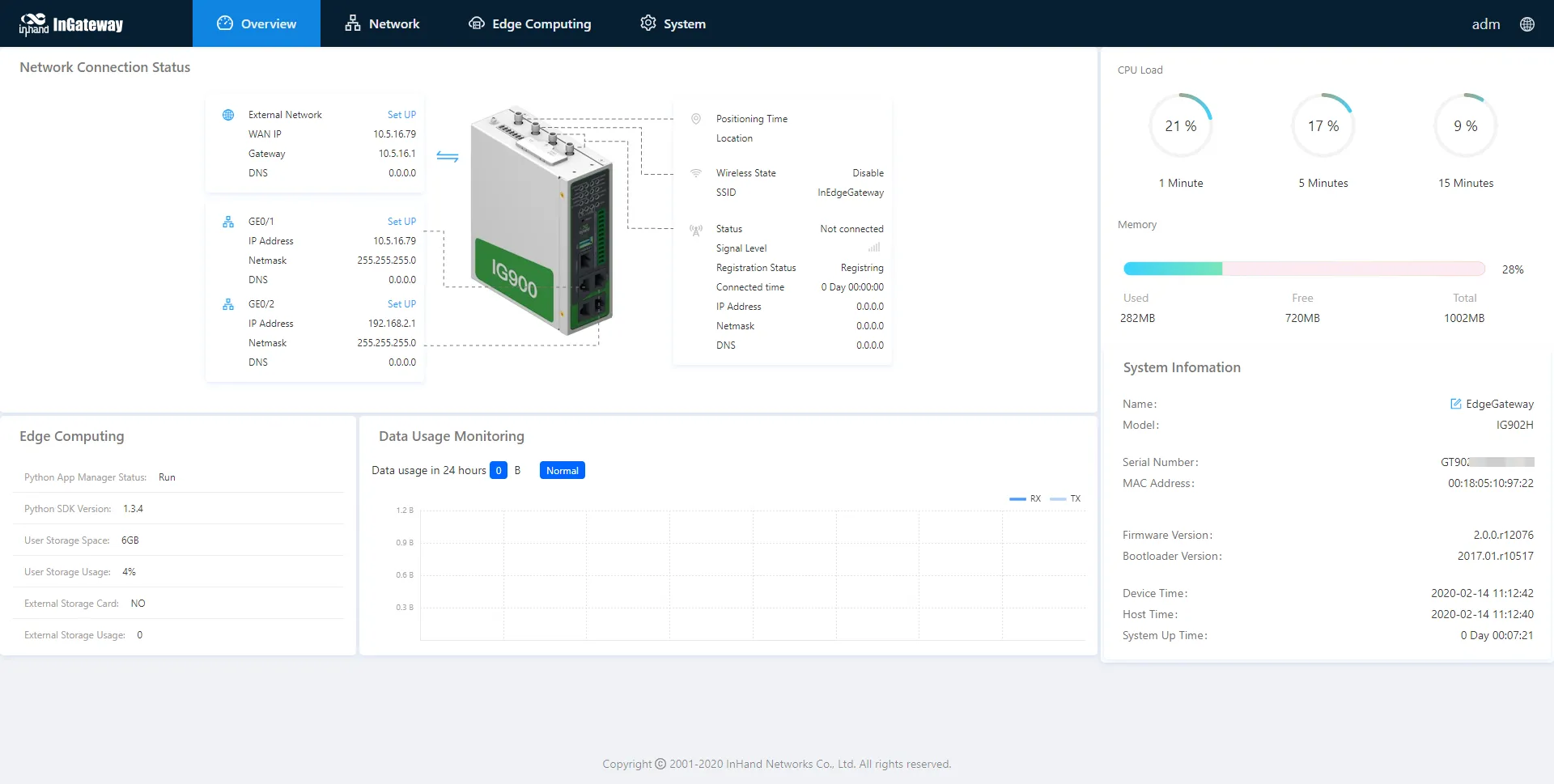Click the Signal Level bars icon

[874, 248]
